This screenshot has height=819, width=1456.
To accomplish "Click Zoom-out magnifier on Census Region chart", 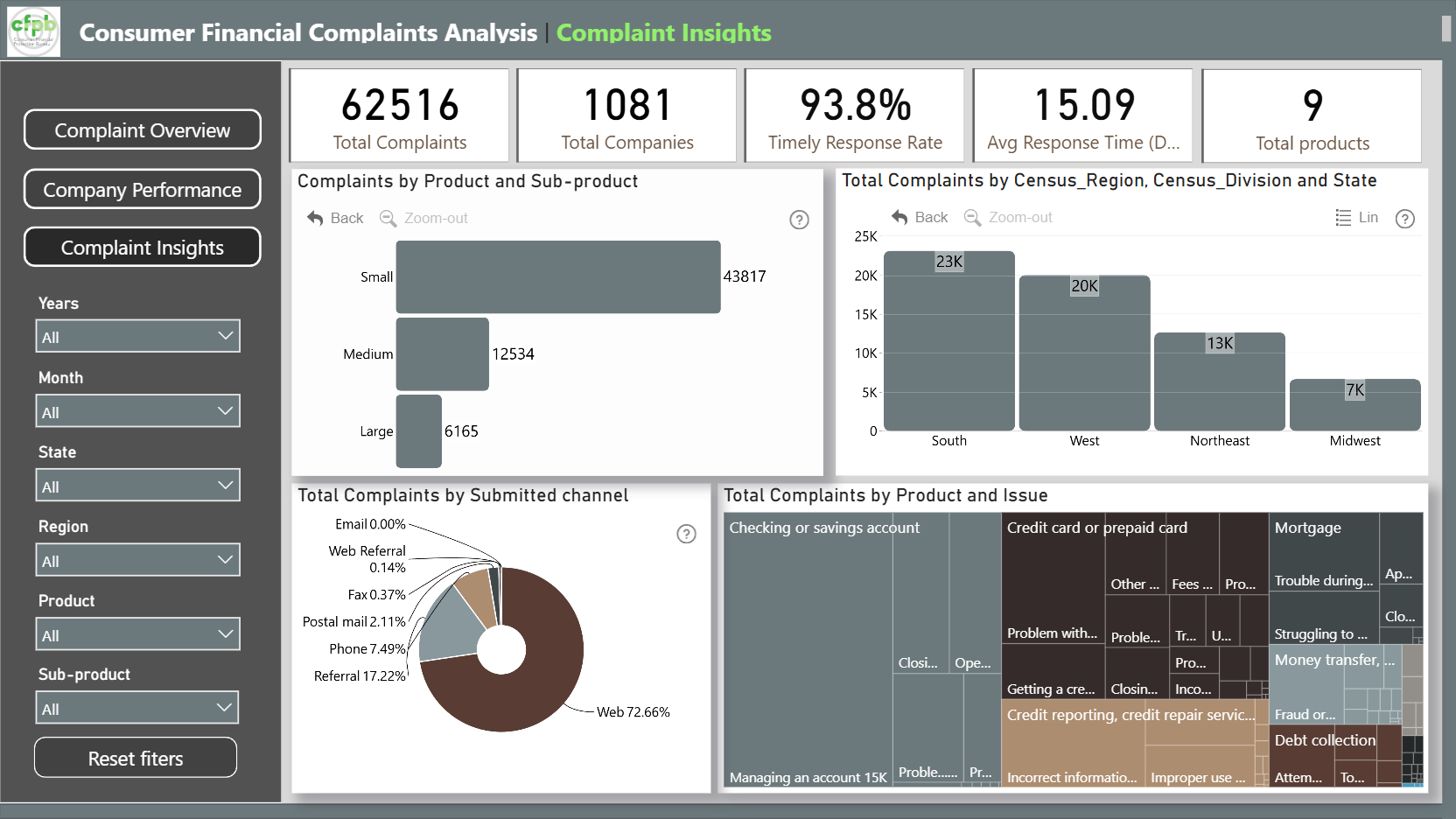I will coord(972,217).
